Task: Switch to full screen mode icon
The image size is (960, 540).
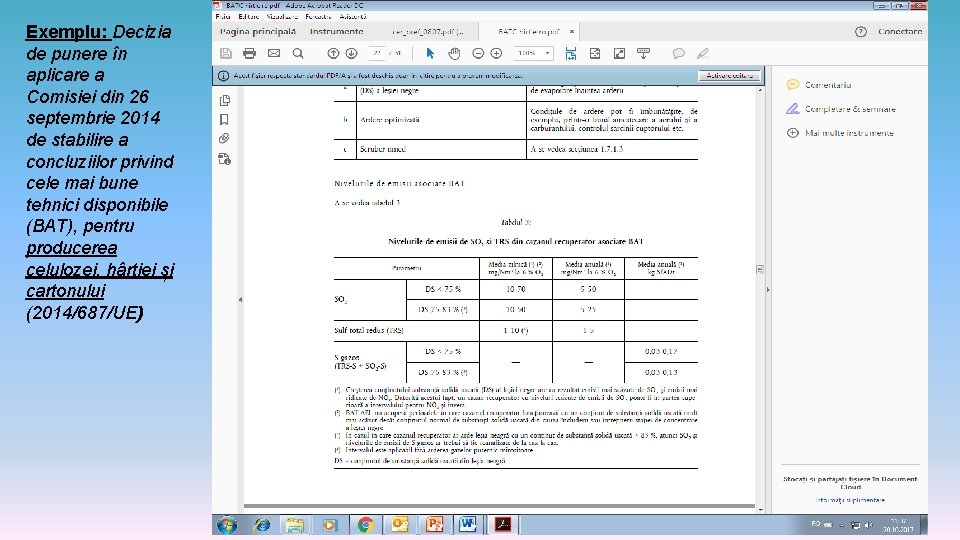Action: coord(620,53)
